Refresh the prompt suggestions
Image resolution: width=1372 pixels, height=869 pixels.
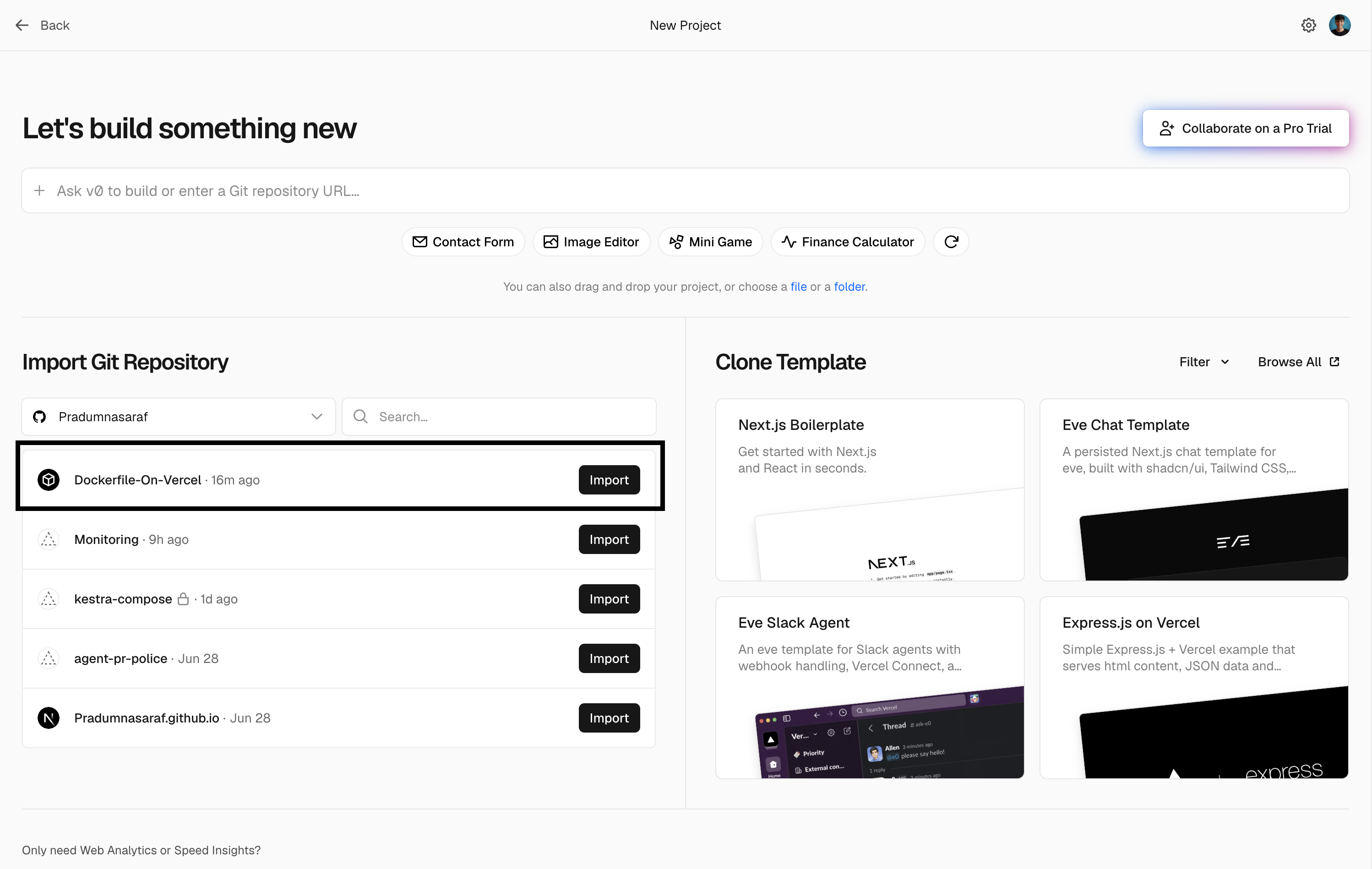coord(951,242)
